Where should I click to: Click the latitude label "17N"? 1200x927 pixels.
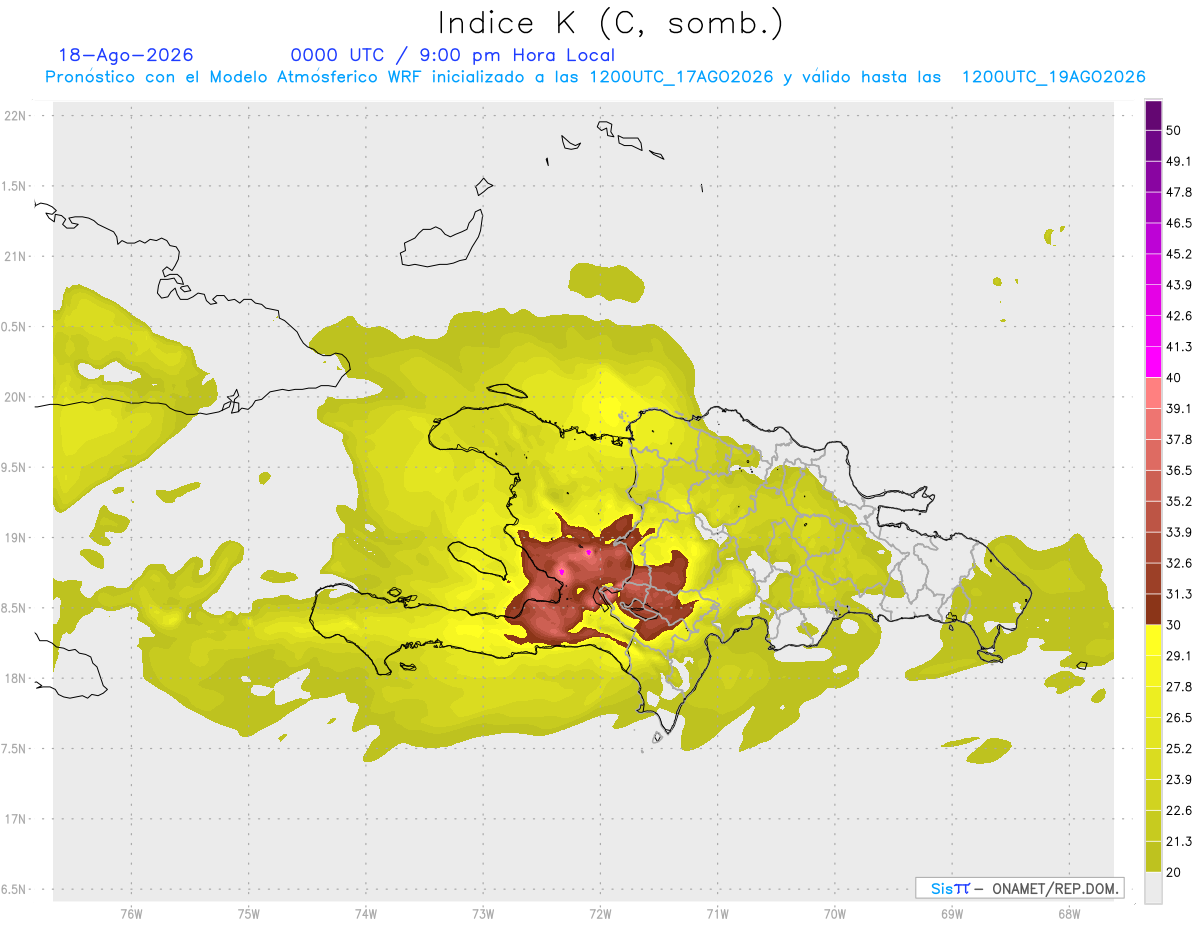[x=15, y=819]
